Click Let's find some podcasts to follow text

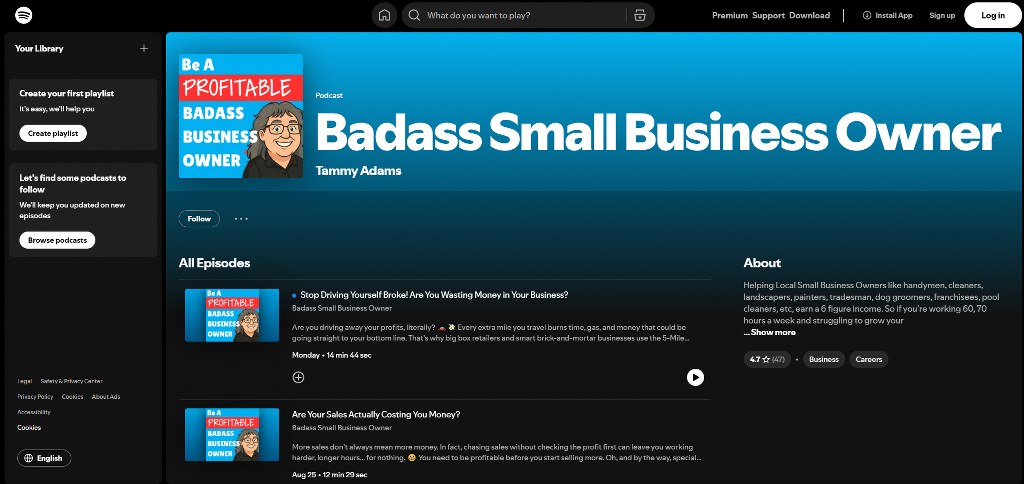point(72,184)
